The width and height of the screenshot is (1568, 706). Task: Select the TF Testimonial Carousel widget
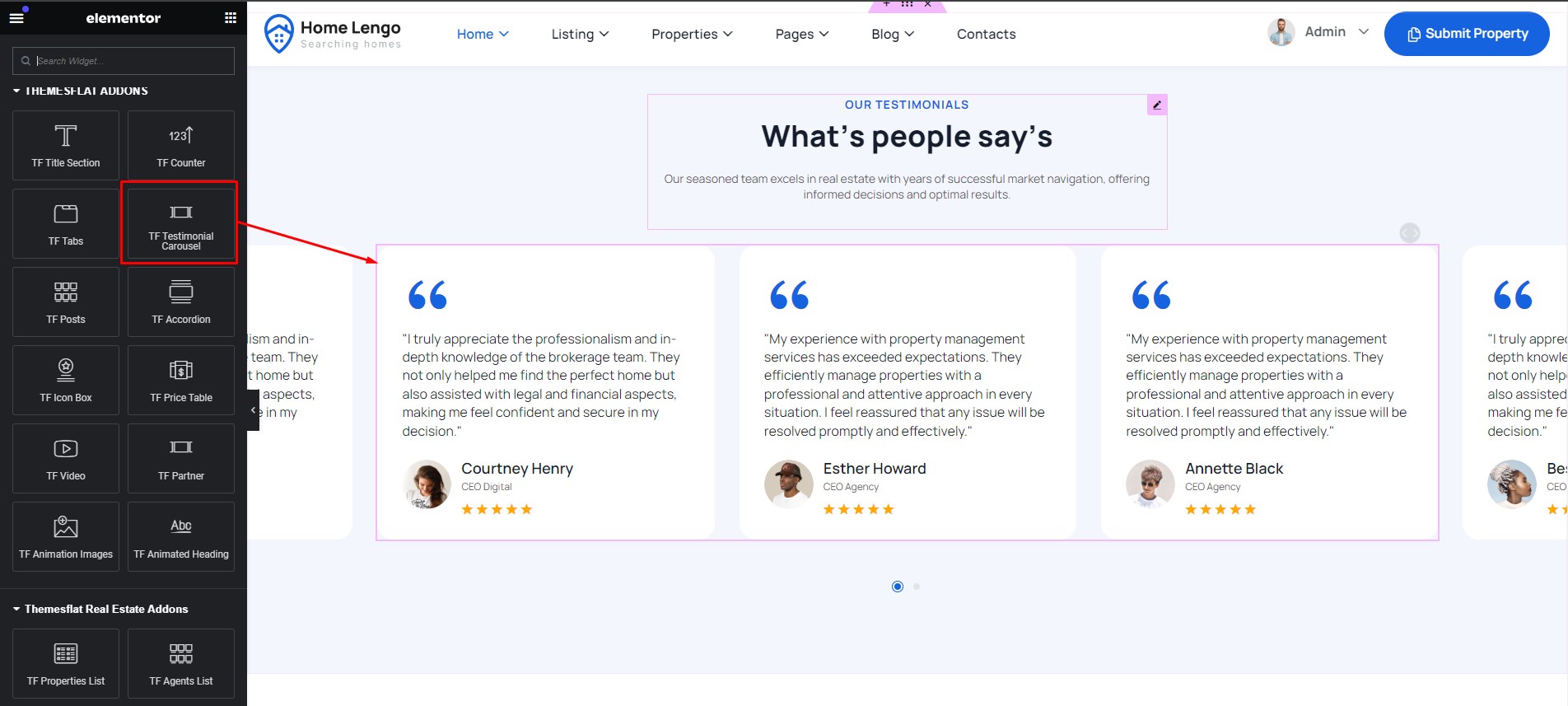point(181,223)
